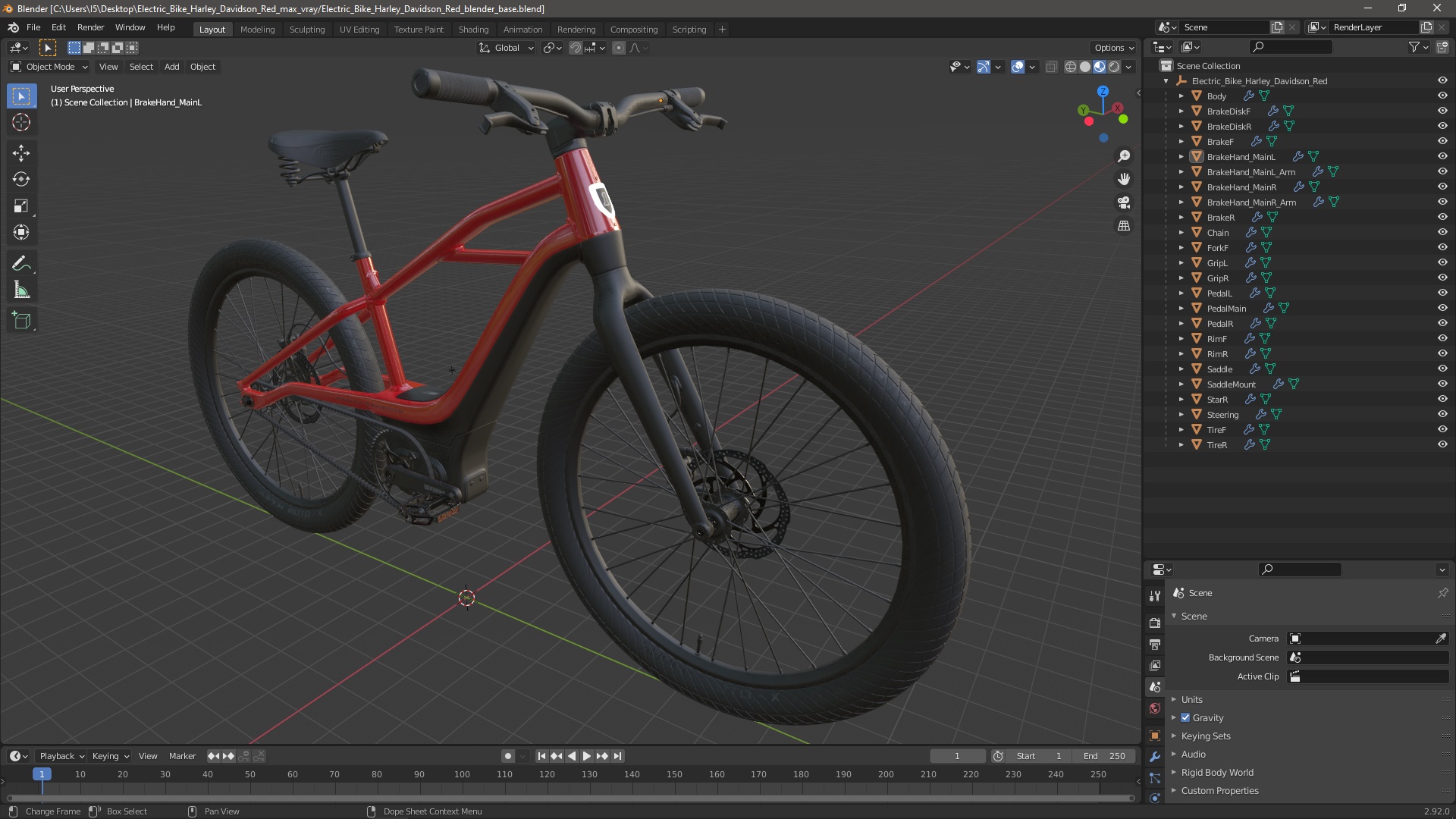Select the Rotate tool
1456x819 pixels.
[21, 179]
